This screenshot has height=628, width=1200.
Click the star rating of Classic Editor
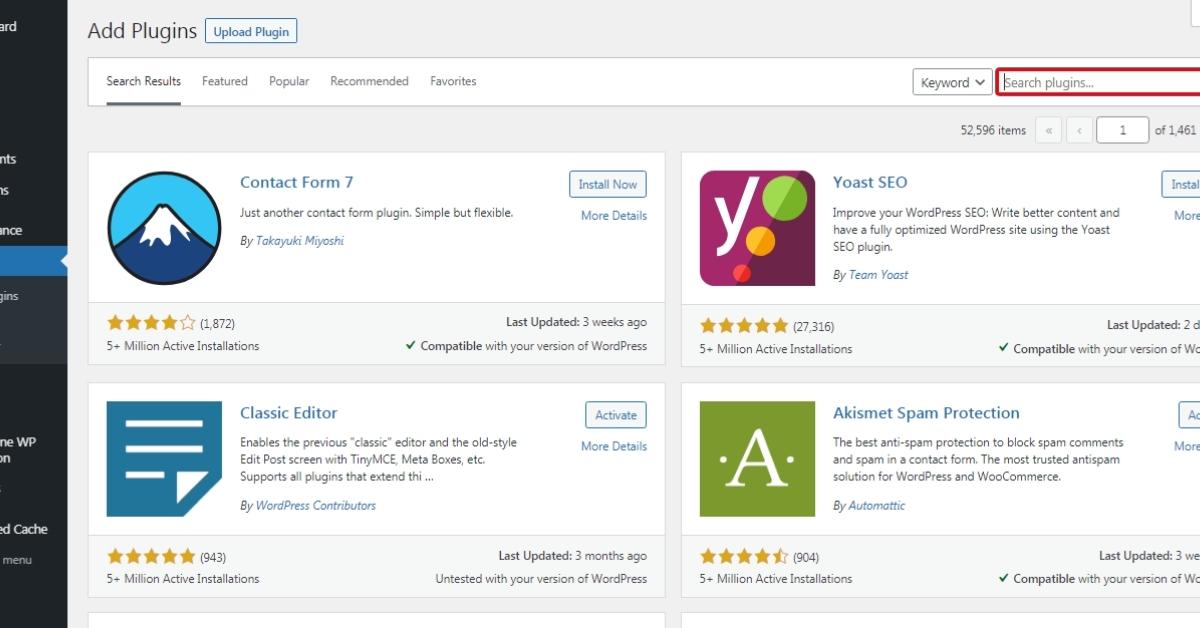point(151,556)
